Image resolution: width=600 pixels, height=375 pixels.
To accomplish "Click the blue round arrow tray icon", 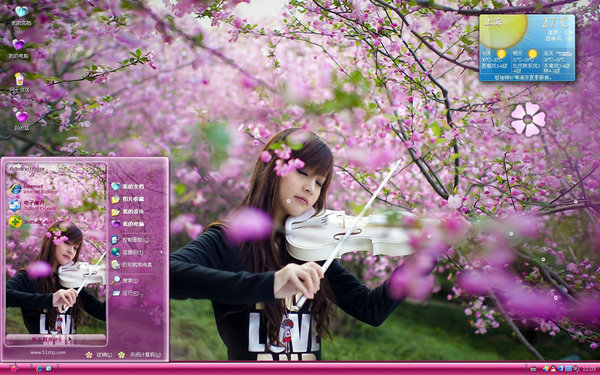I will pyautogui.click(x=560, y=368).
